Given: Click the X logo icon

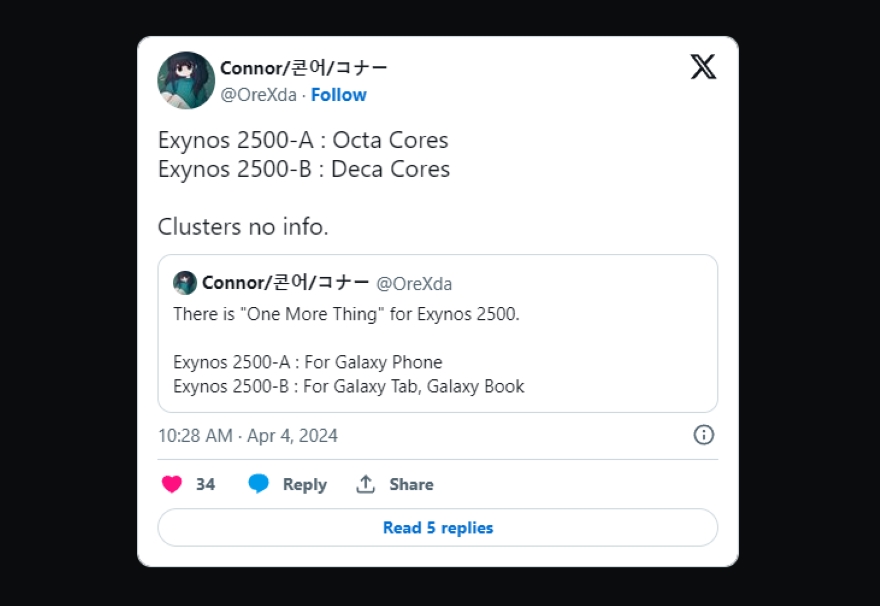Looking at the screenshot, I should pyautogui.click(x=703, y=68).
